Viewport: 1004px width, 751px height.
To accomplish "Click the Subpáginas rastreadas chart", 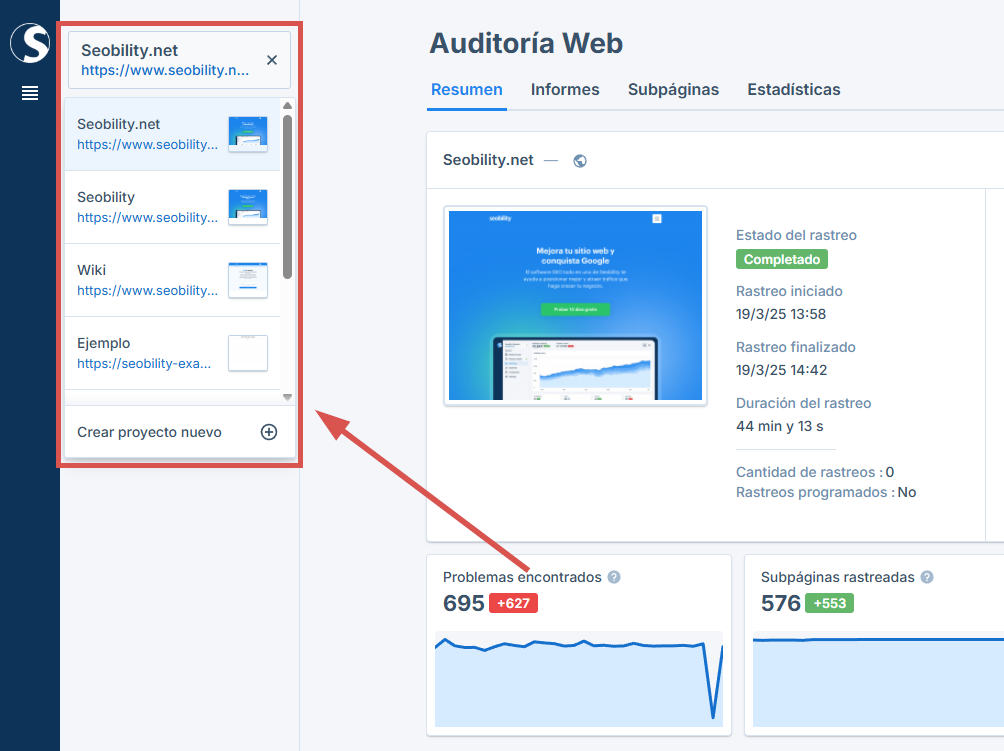I will pyautogui.click(x=878, y=679).
